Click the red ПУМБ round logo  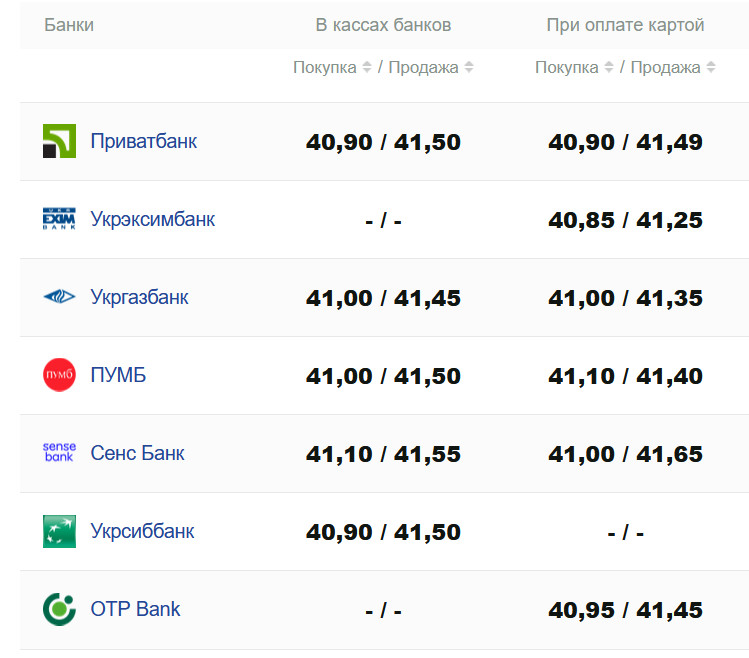59,375
